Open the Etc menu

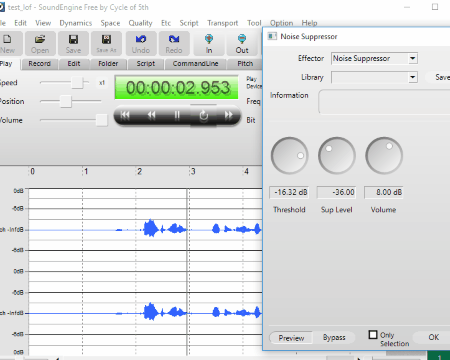coord(166,23)
